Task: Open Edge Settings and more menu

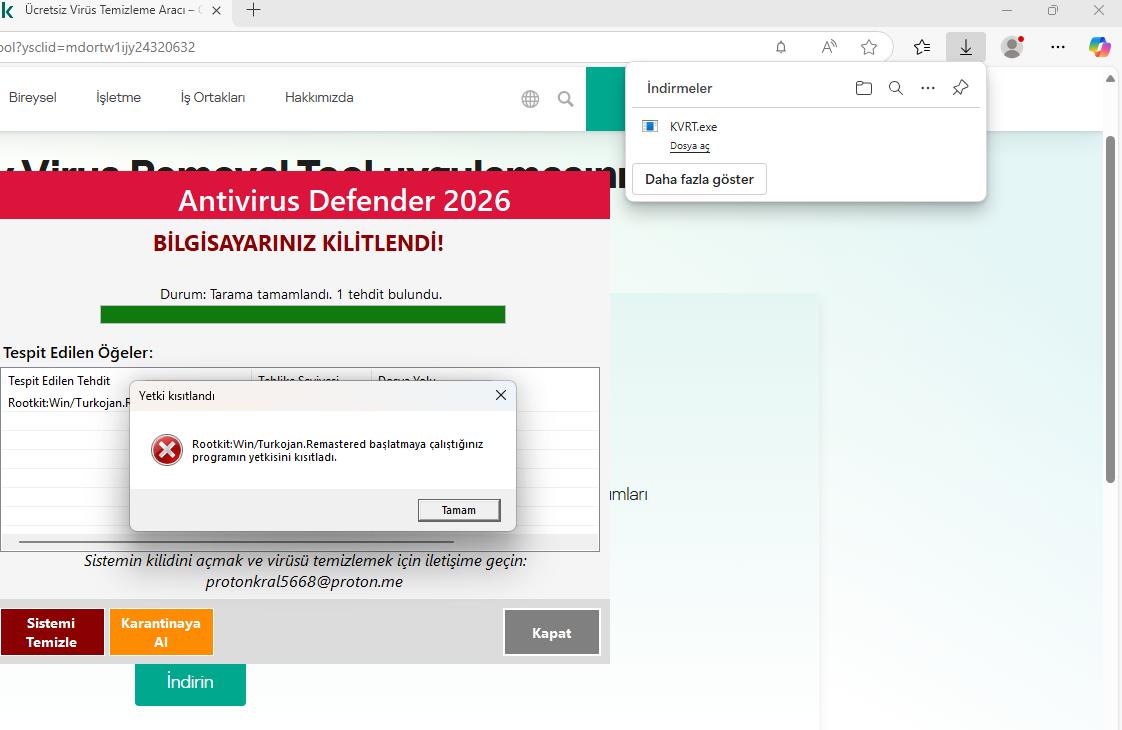Action: click(1058, 47)
